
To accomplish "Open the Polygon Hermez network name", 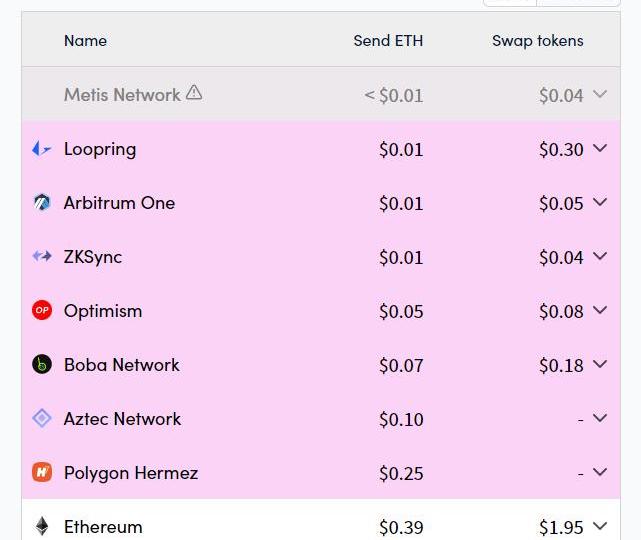I will coord(131,473).
